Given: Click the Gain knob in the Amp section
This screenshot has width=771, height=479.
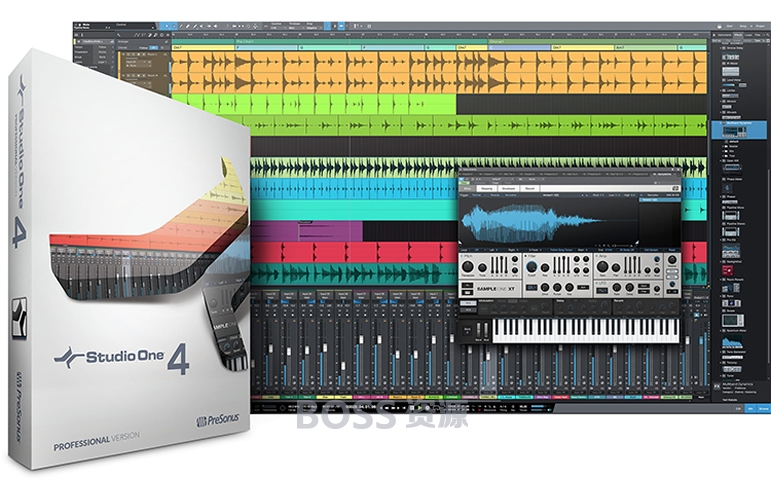Looking at the screenshot, I should tap(603, 267).
